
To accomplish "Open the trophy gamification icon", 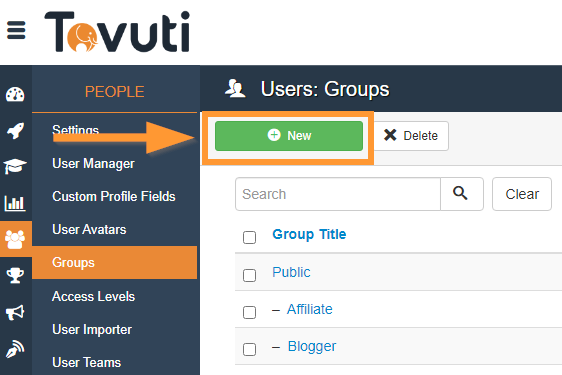I will coord(15,275).
